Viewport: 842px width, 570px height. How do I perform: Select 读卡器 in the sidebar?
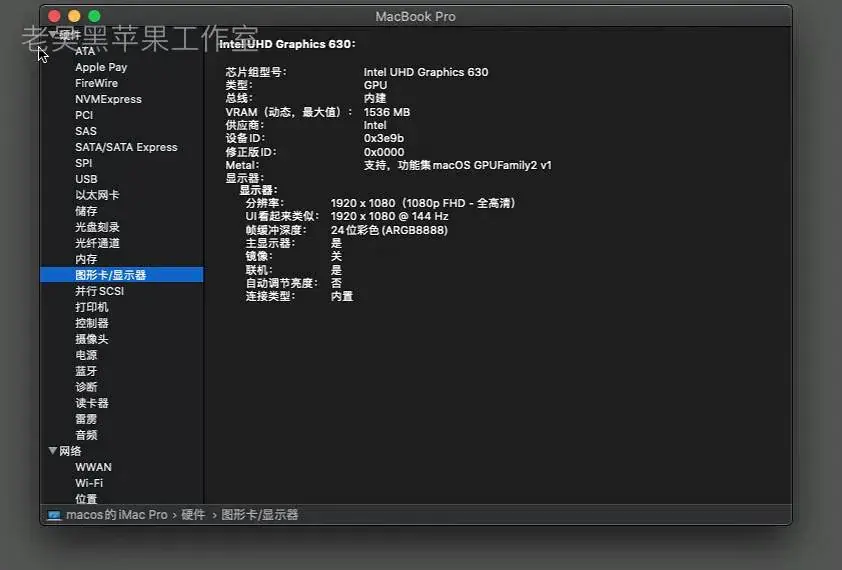[92, 403]
